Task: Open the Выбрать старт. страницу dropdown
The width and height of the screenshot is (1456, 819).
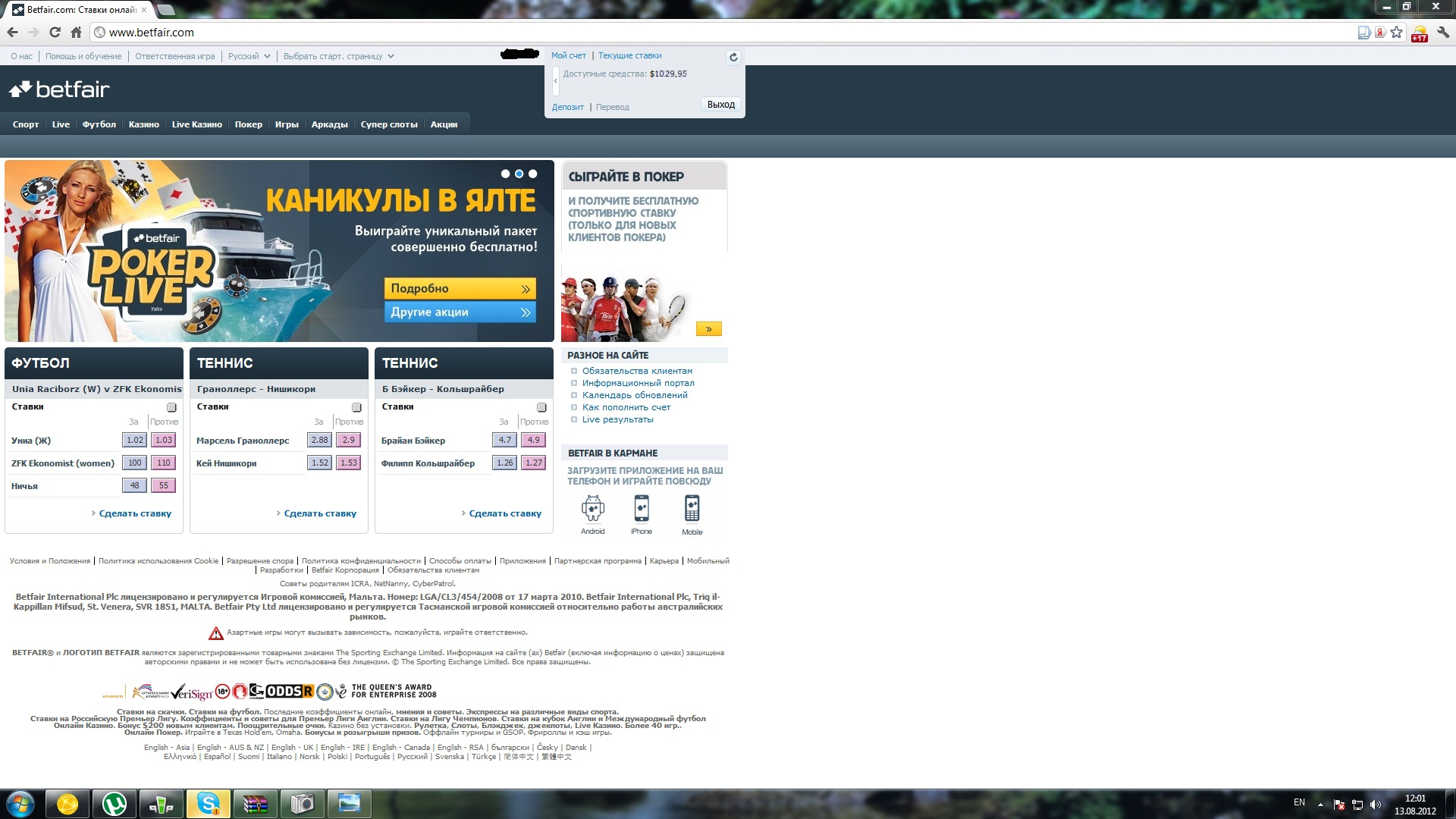Action: click(338, 56)
